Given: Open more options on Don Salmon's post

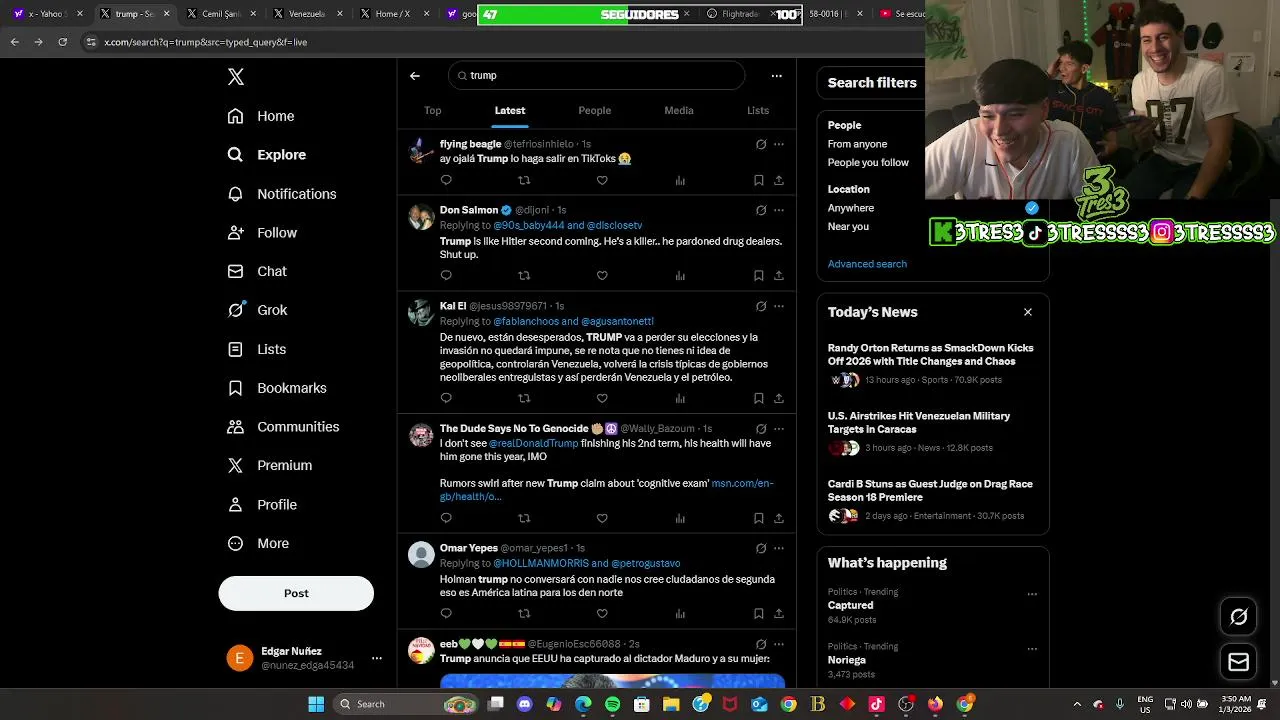Looking at the screenshot, I should (779, 210).
